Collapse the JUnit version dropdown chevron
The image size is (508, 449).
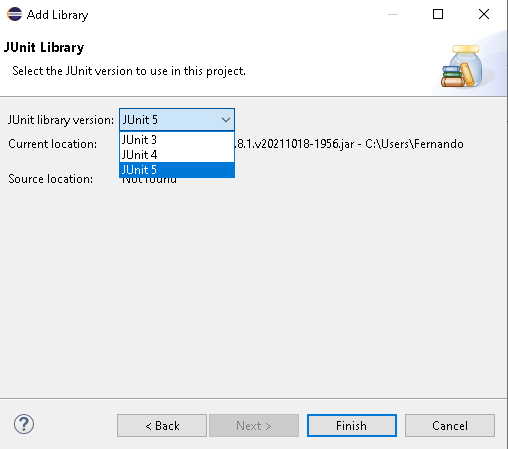226,120
